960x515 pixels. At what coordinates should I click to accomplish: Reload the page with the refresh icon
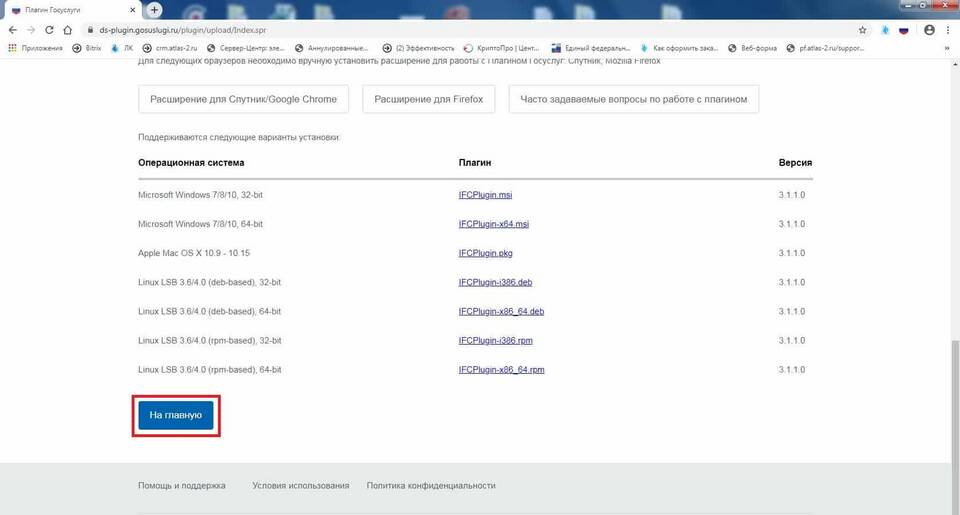49,30
